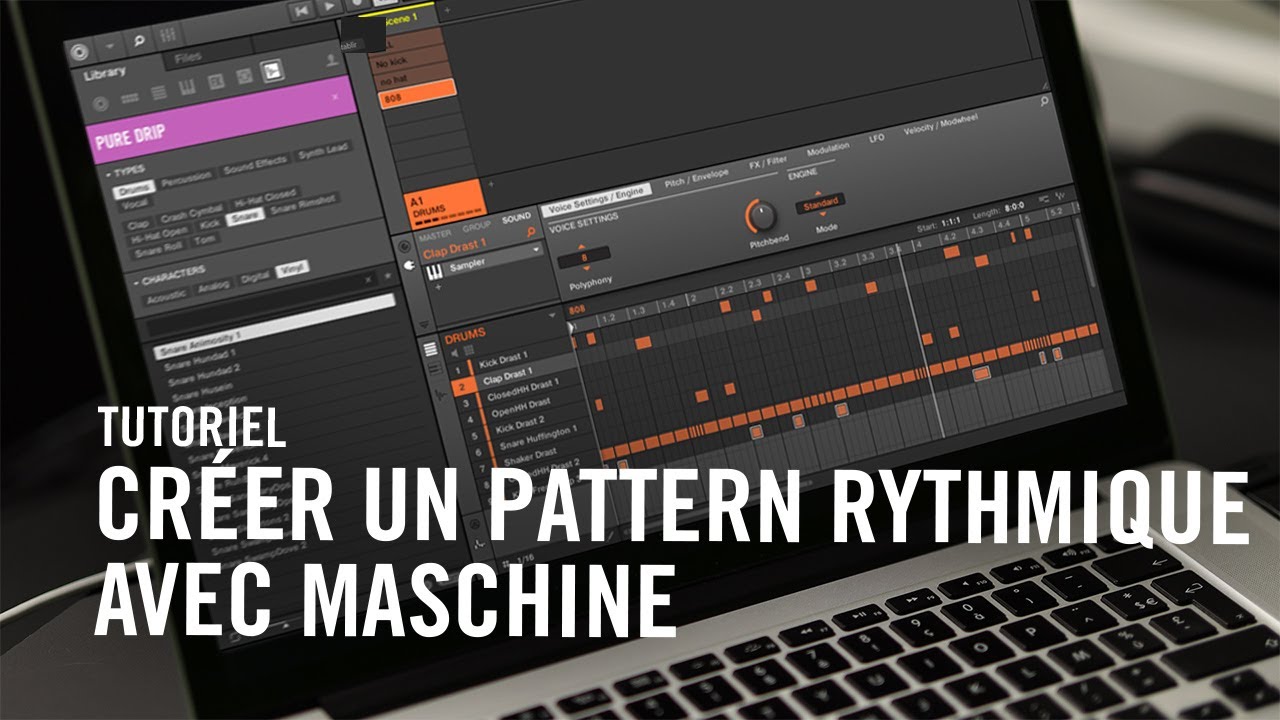1280x720 pixels.
Task: Click the Maschine logo icon
Action: pyautogui.click(x=81, y=50)
